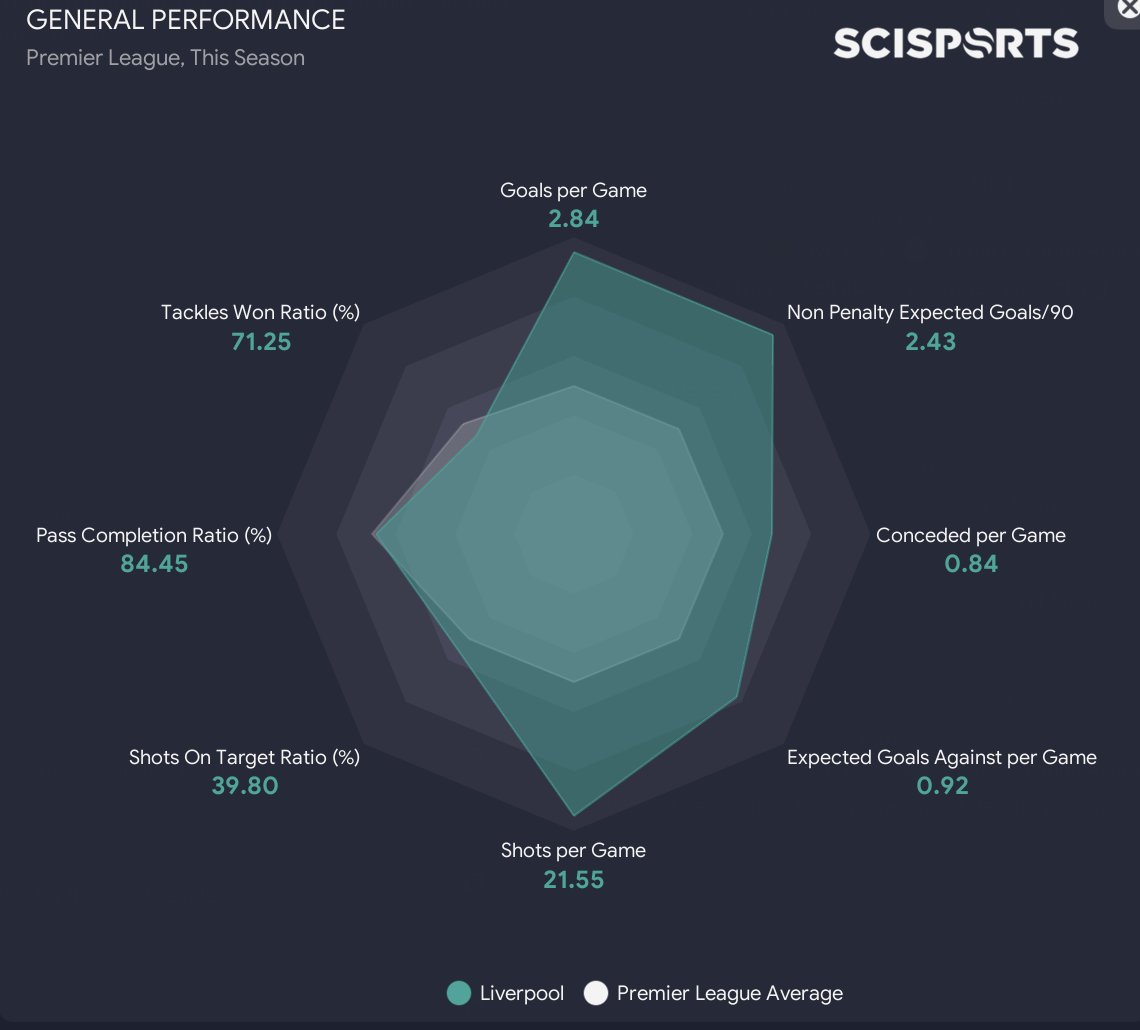Toggle the Premier League Average legend dot
The image size is (1140, 1030).
[596, 993]
